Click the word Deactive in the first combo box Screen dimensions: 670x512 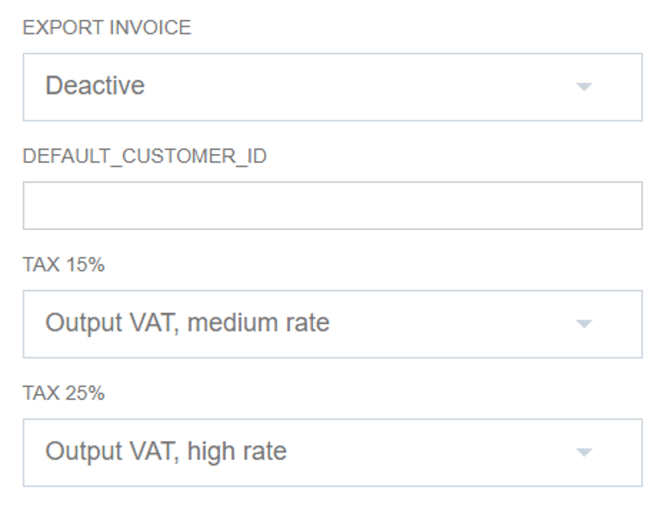pos(95,86)
